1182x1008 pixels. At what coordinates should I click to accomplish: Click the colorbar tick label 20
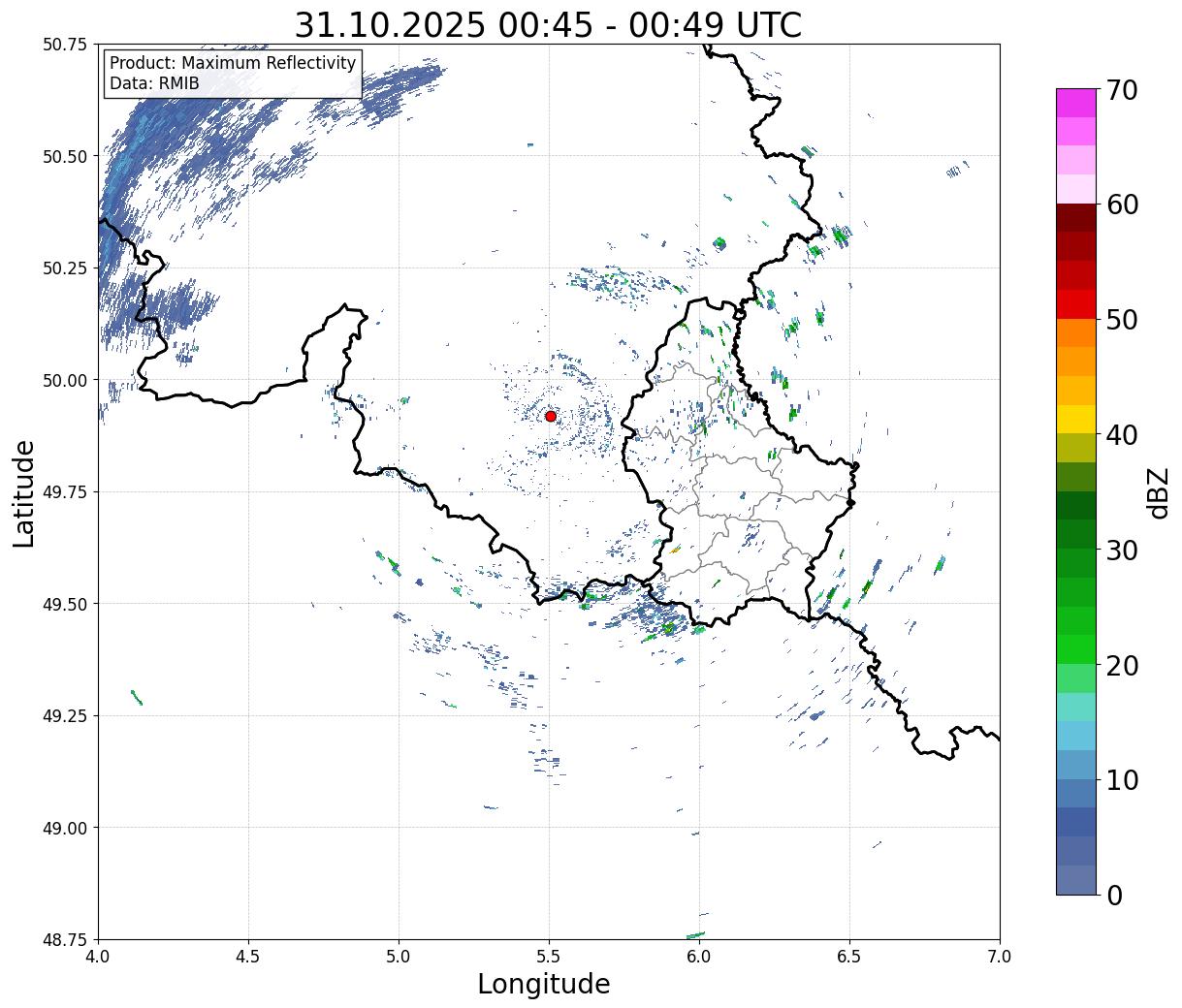coord(1121,665)
